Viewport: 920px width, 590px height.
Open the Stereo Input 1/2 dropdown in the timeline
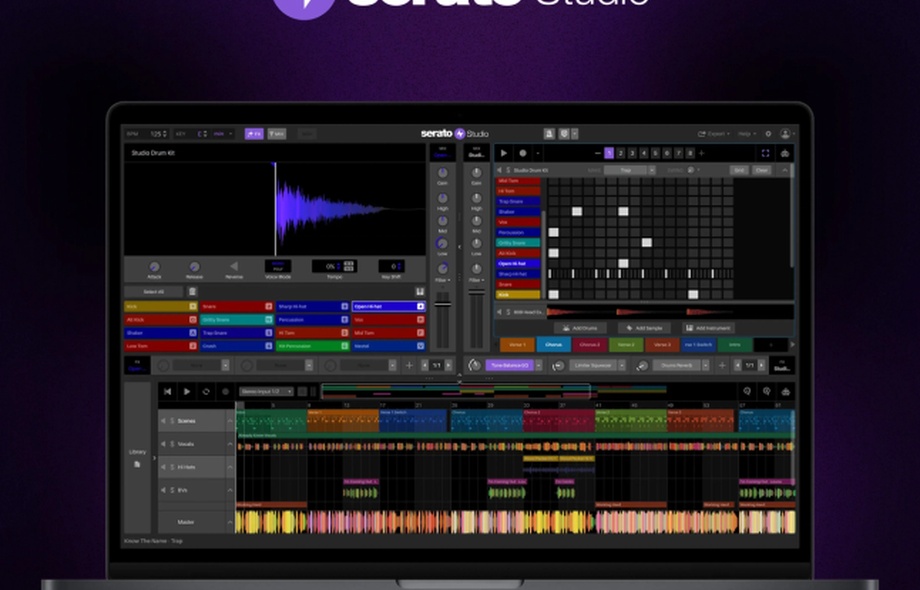(x=267, y=391)
